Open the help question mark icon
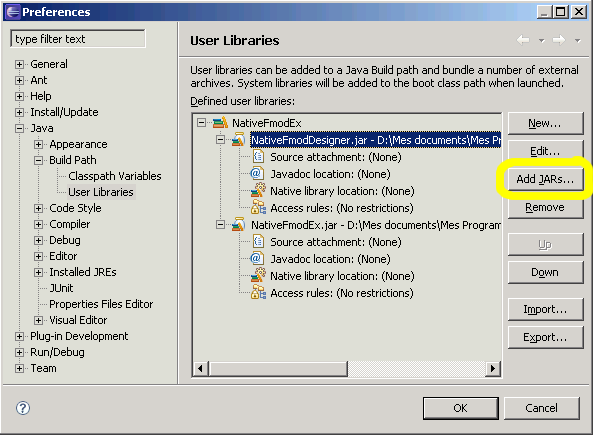The image size is (593, 435). [23, 408]
